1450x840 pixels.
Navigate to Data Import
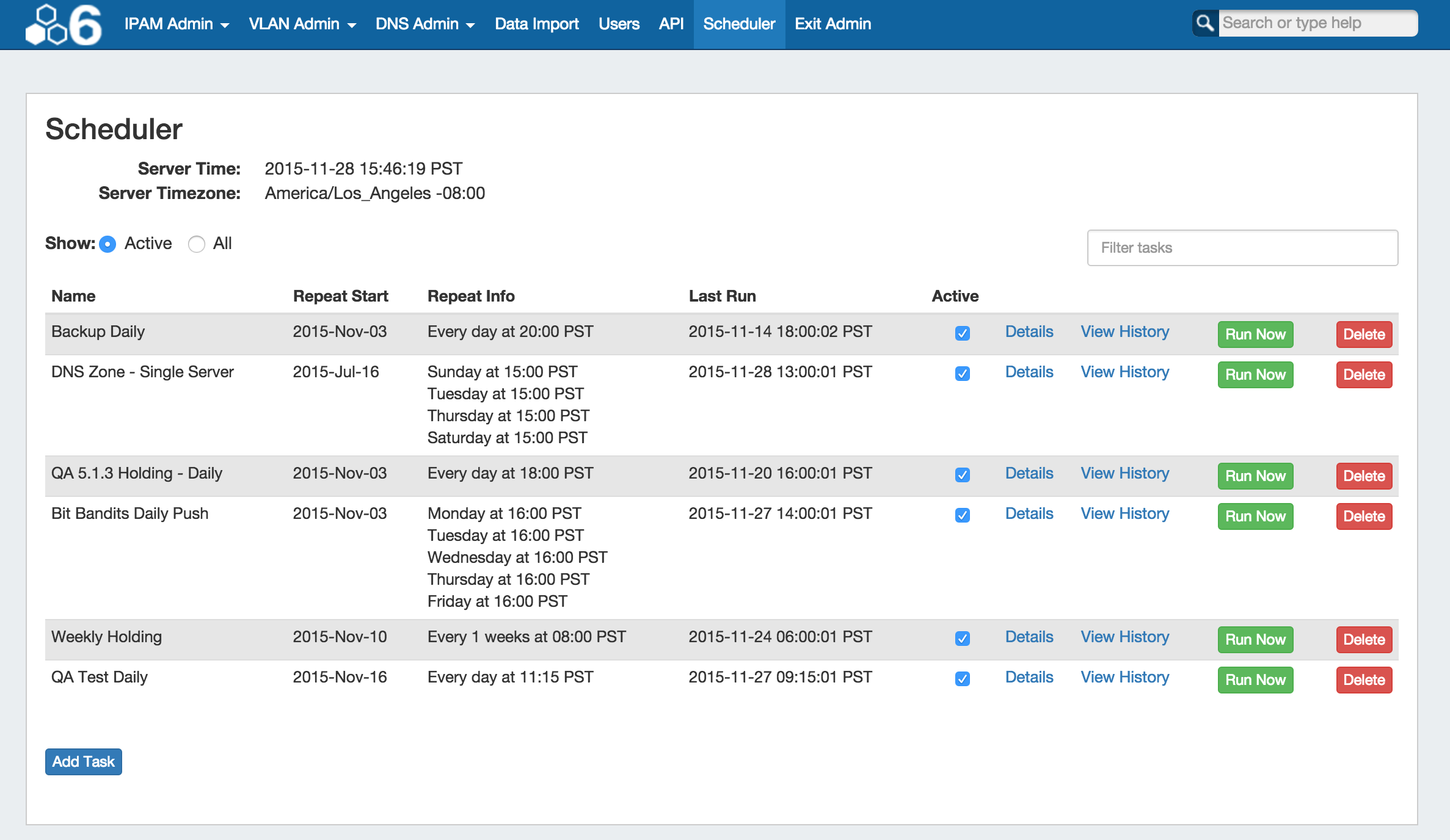click(x=536, y=24)
